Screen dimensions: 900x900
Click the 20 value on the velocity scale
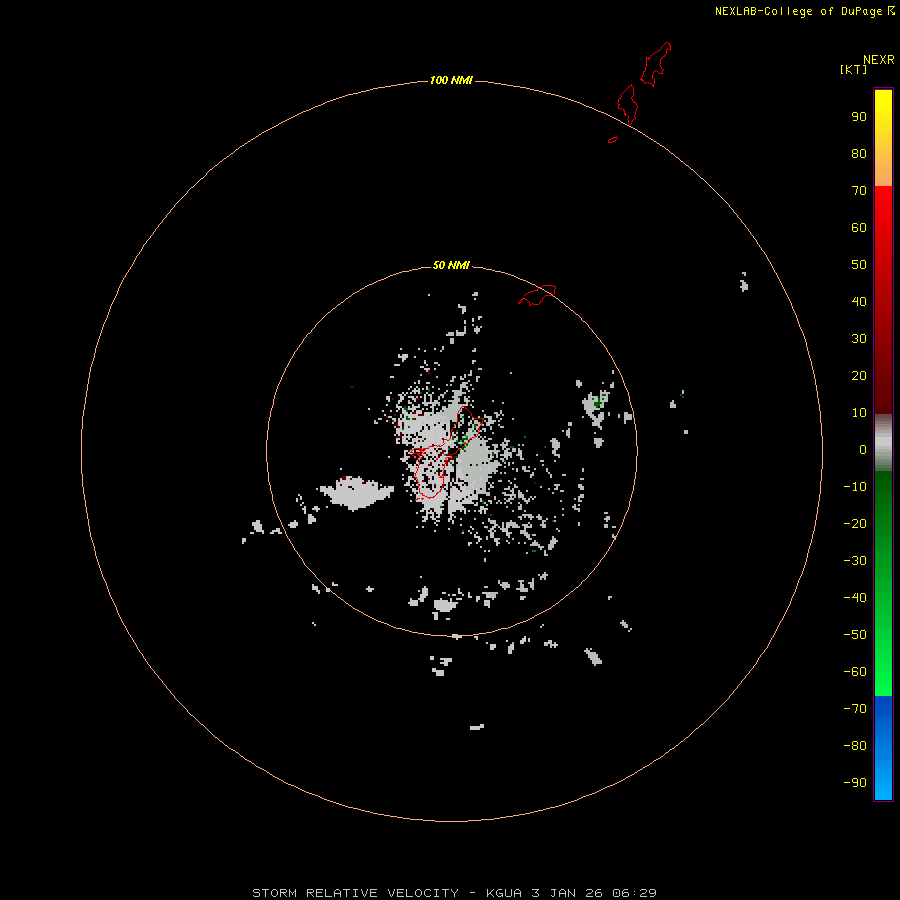click(859, 375)
